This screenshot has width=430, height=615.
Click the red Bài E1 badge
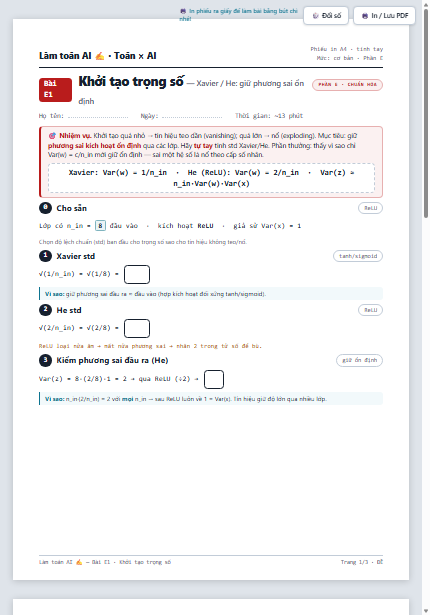coord(55,89)
